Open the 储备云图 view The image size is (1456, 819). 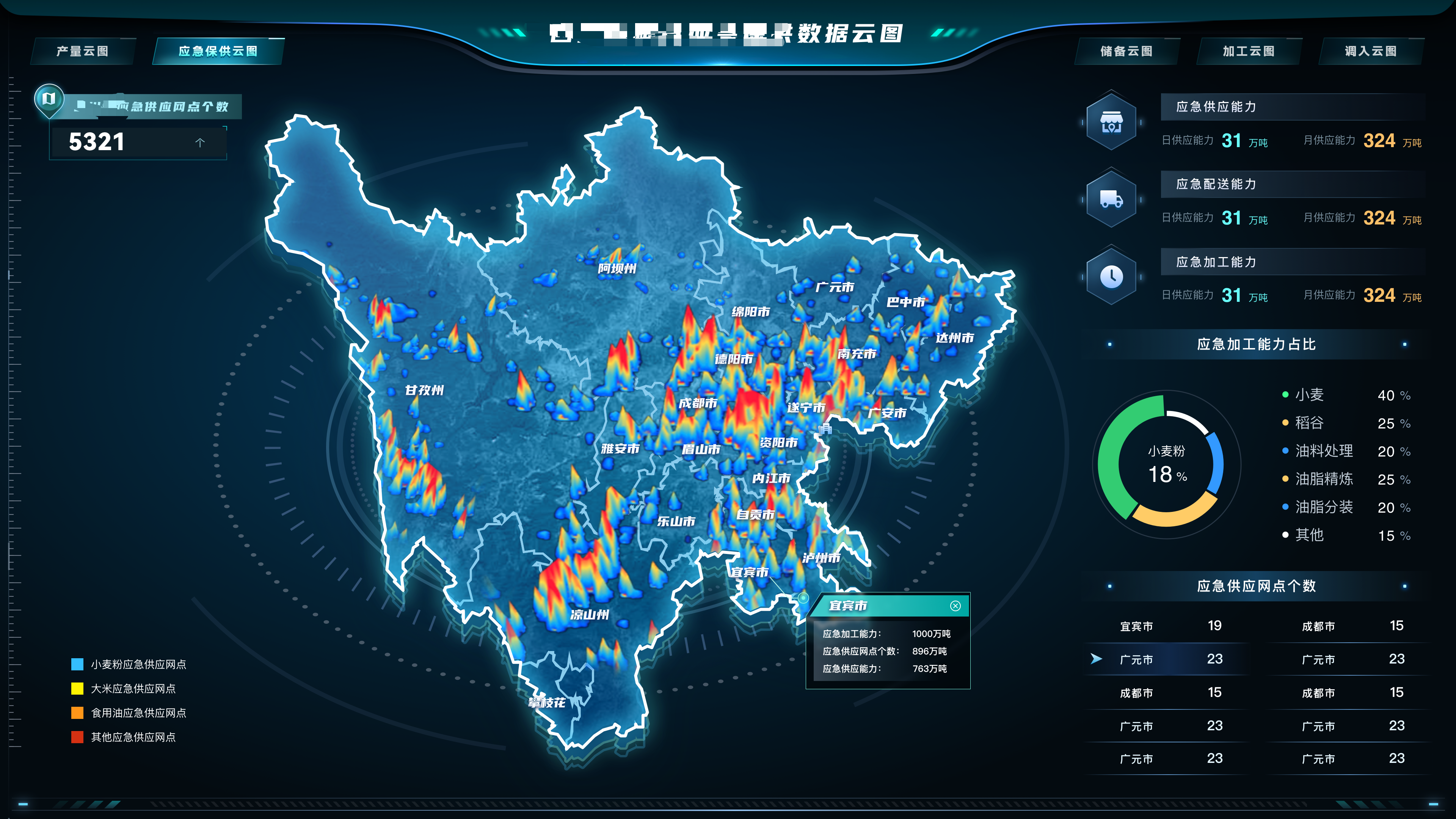click(1127, 51)
